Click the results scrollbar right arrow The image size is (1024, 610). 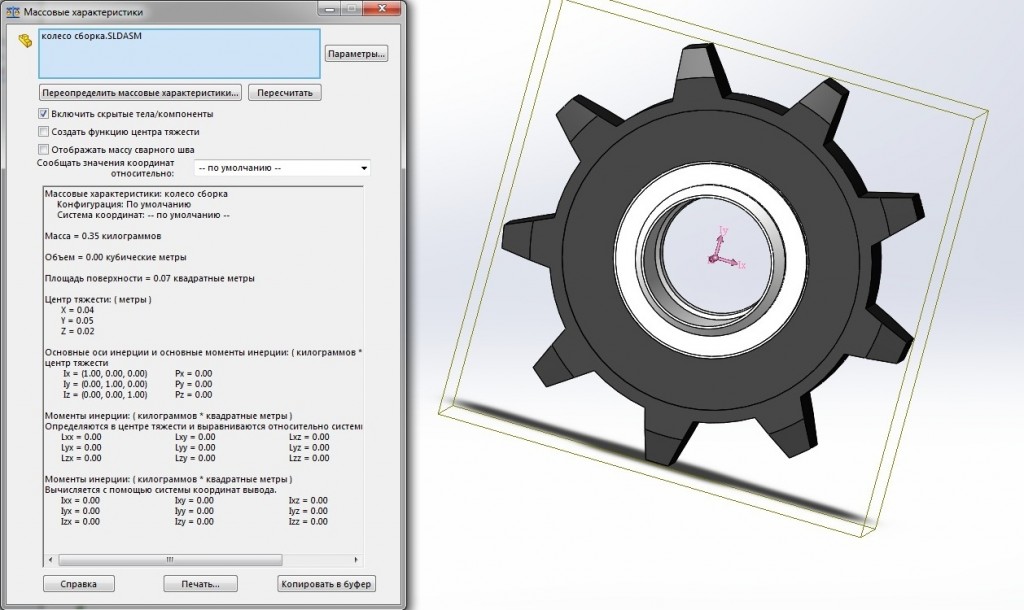356,560
